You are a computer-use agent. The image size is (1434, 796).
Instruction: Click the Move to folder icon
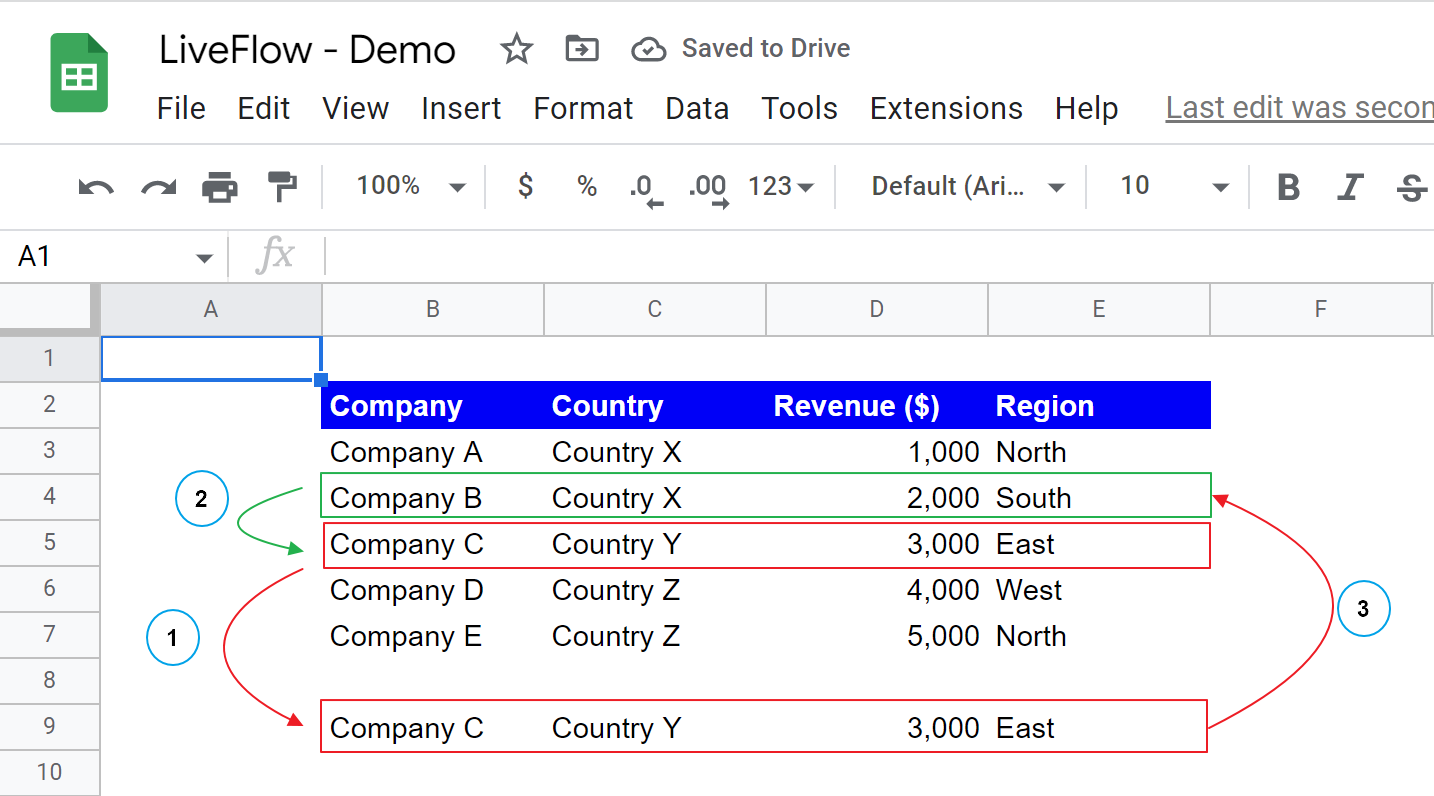click(581, 47)
